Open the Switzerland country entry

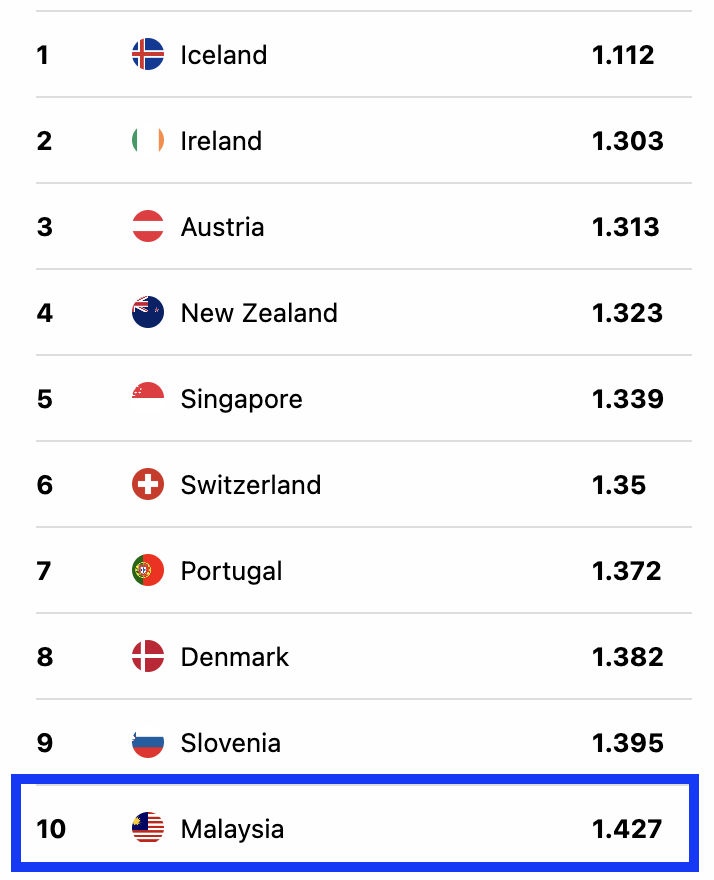tap(251, 485)
